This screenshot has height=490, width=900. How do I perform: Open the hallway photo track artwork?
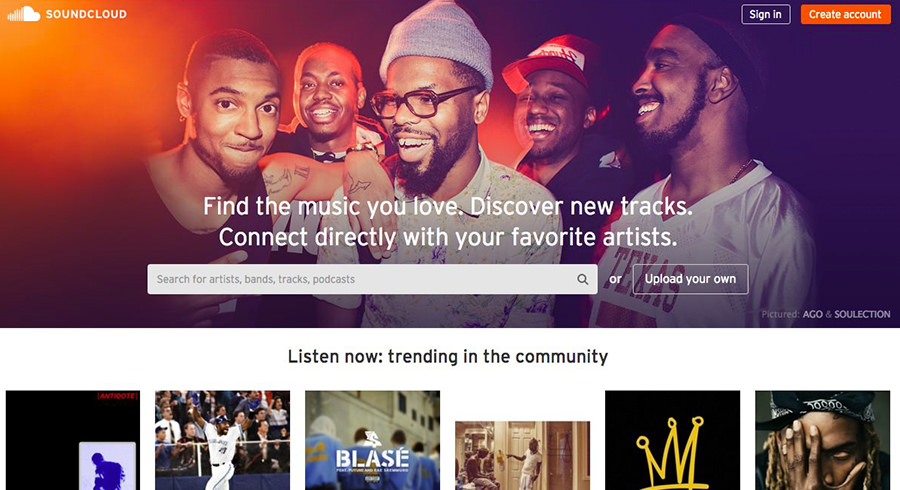coord(522,456)
